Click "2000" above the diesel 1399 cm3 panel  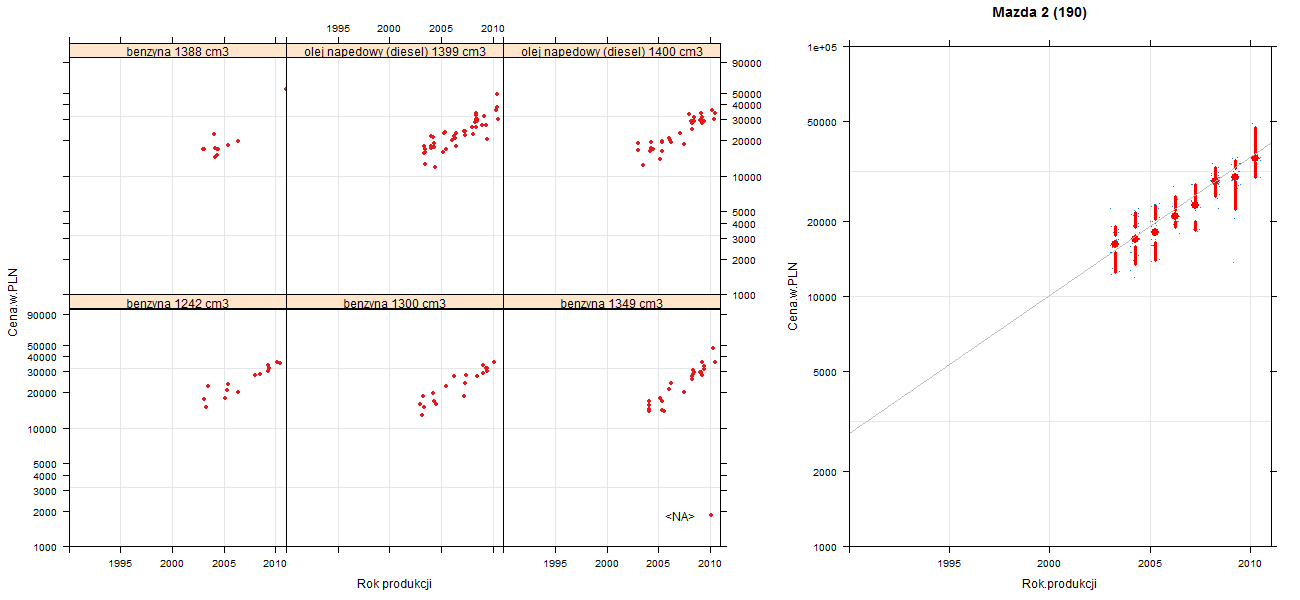(389, 28)
